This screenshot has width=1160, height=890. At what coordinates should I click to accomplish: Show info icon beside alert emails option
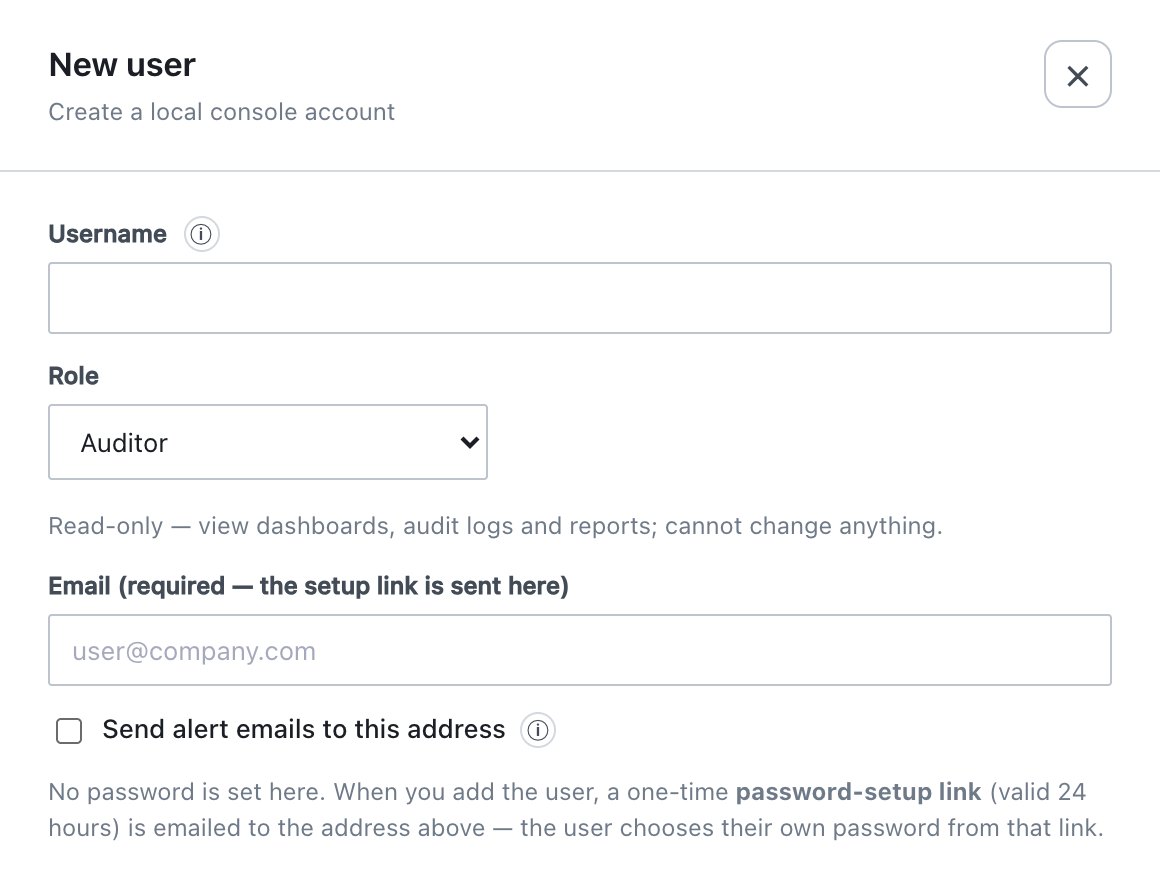coord(538,730)
